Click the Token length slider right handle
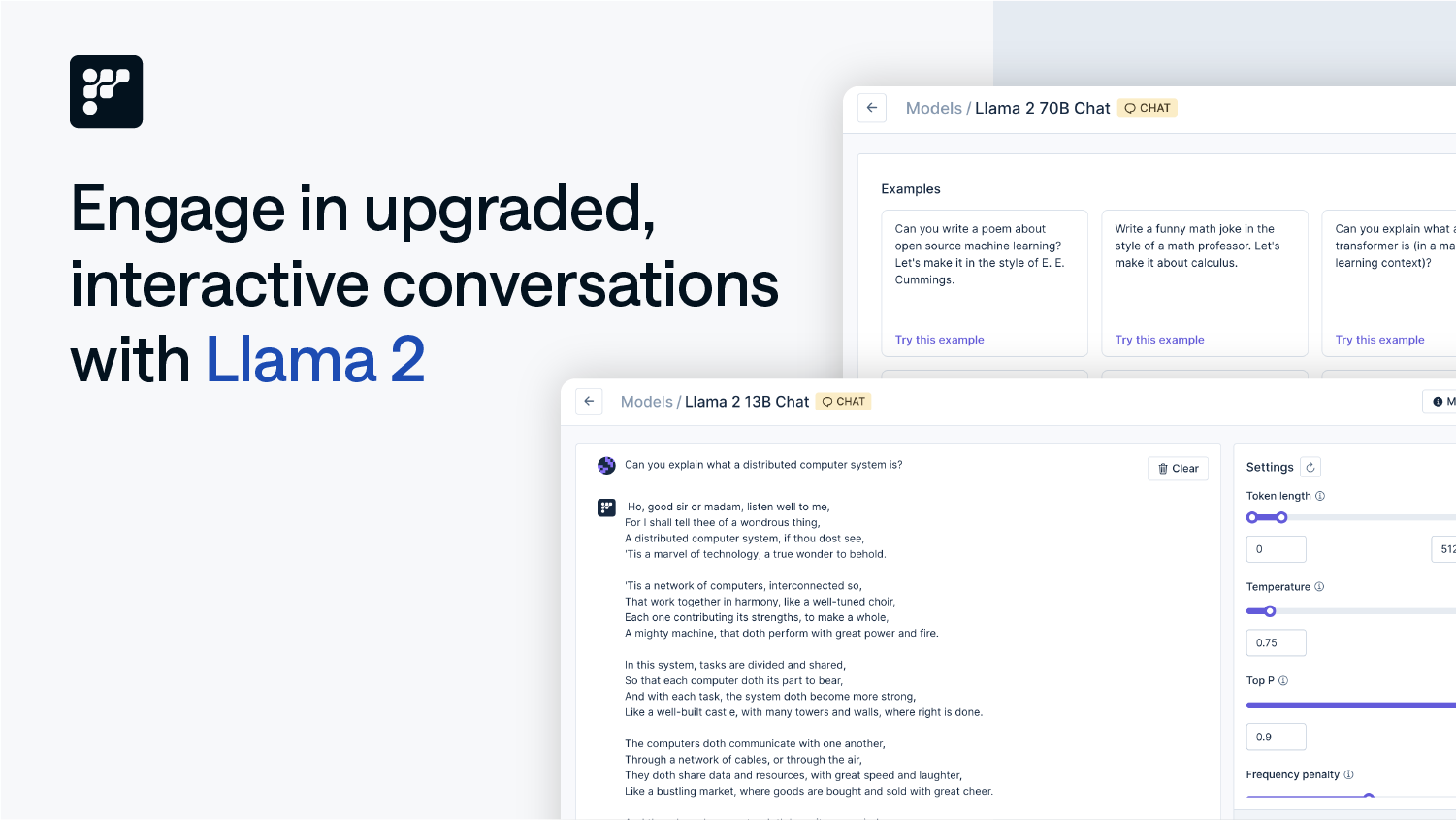Viewport: 1456px width, 820px height. (1281, 517)
